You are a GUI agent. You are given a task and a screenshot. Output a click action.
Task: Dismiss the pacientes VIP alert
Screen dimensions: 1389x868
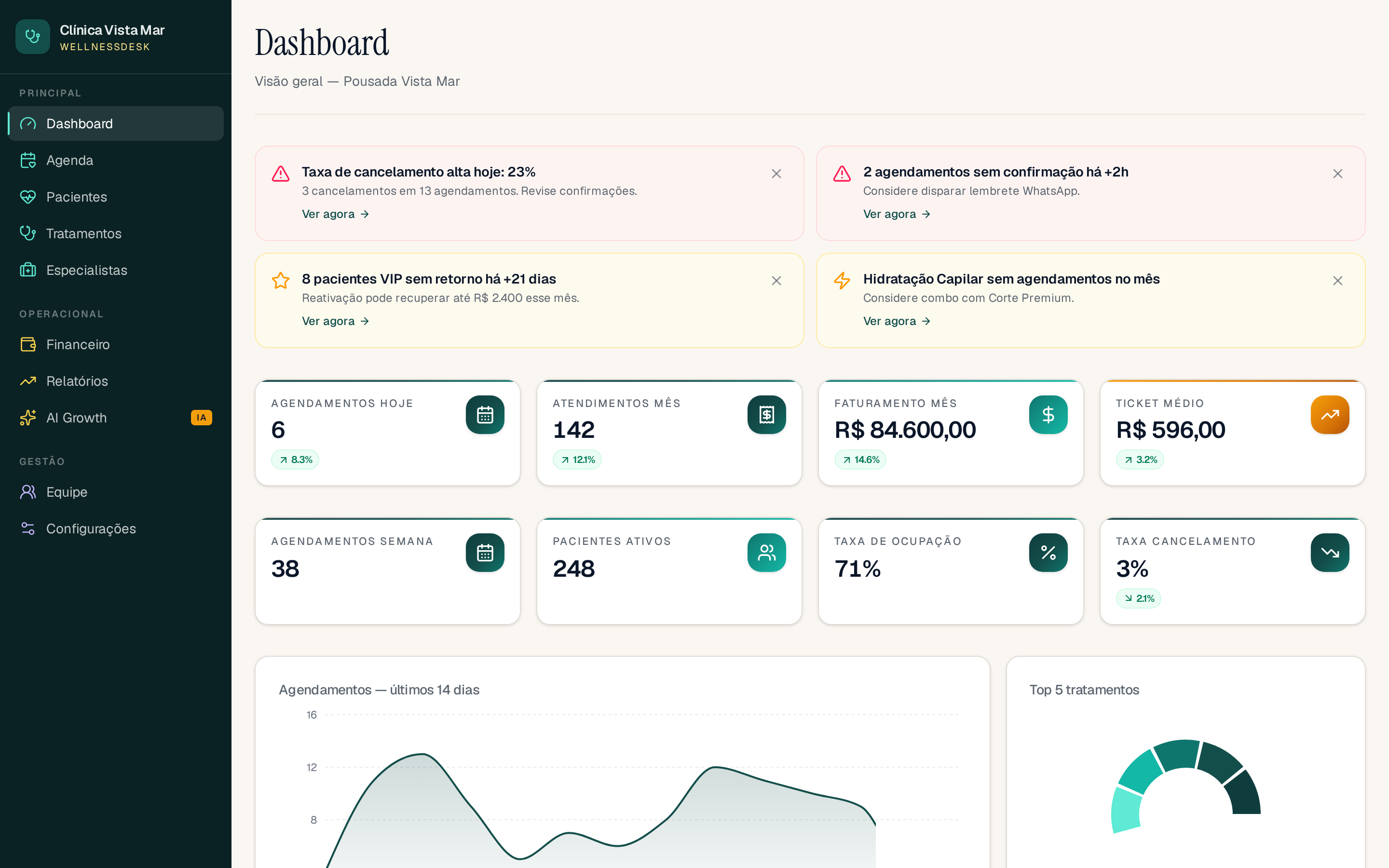pyautogui.click(x=776, y=281)
